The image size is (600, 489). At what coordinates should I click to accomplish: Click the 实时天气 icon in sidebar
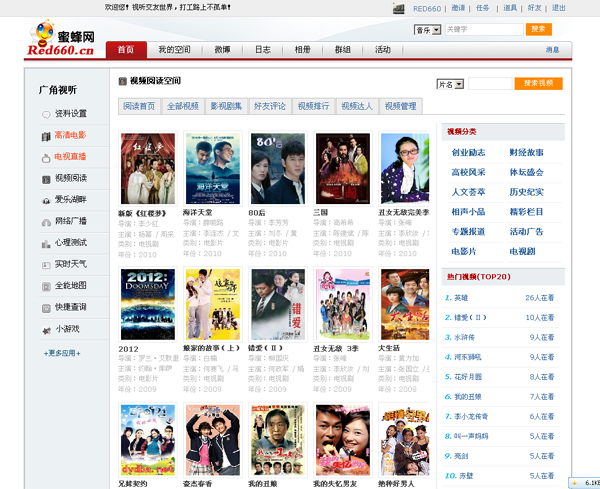46,265
